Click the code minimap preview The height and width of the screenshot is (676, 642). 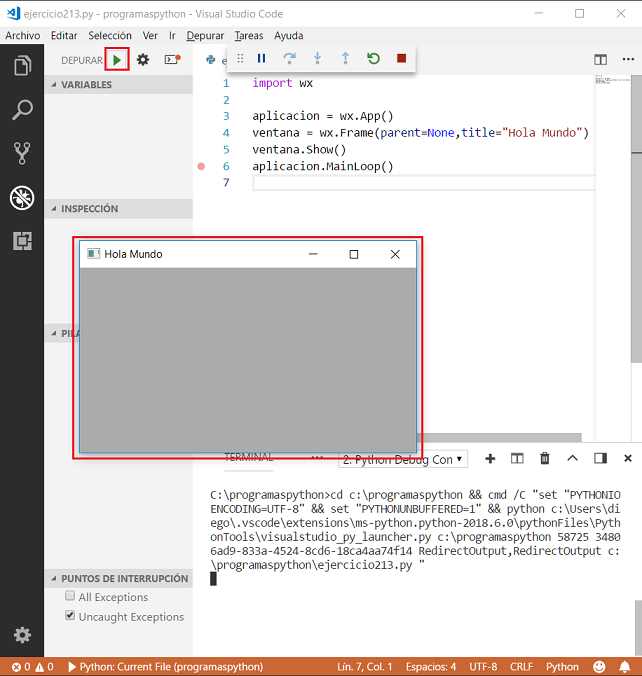pos(612,80)
